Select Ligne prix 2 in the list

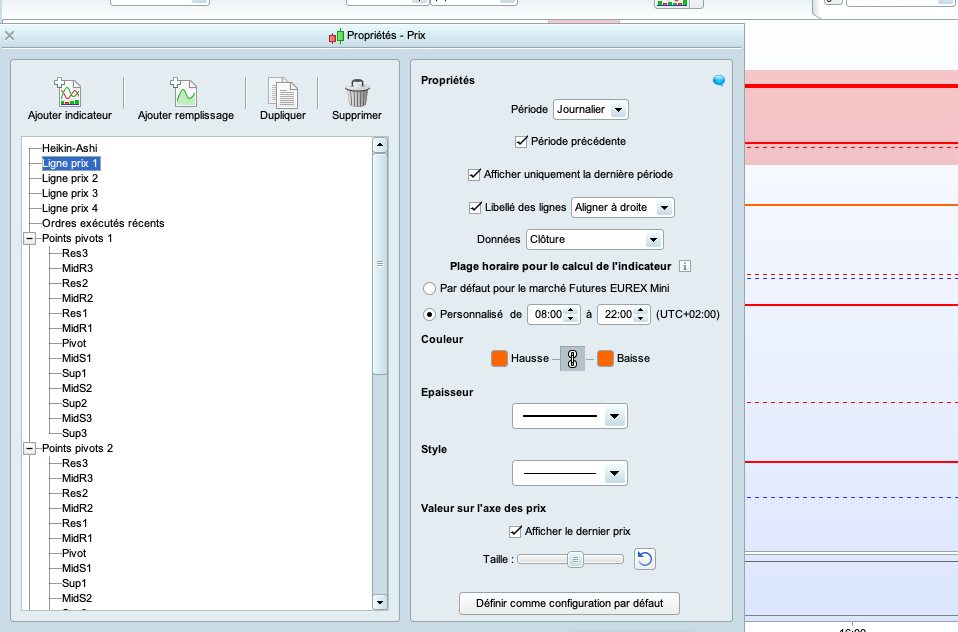point(70,178)
